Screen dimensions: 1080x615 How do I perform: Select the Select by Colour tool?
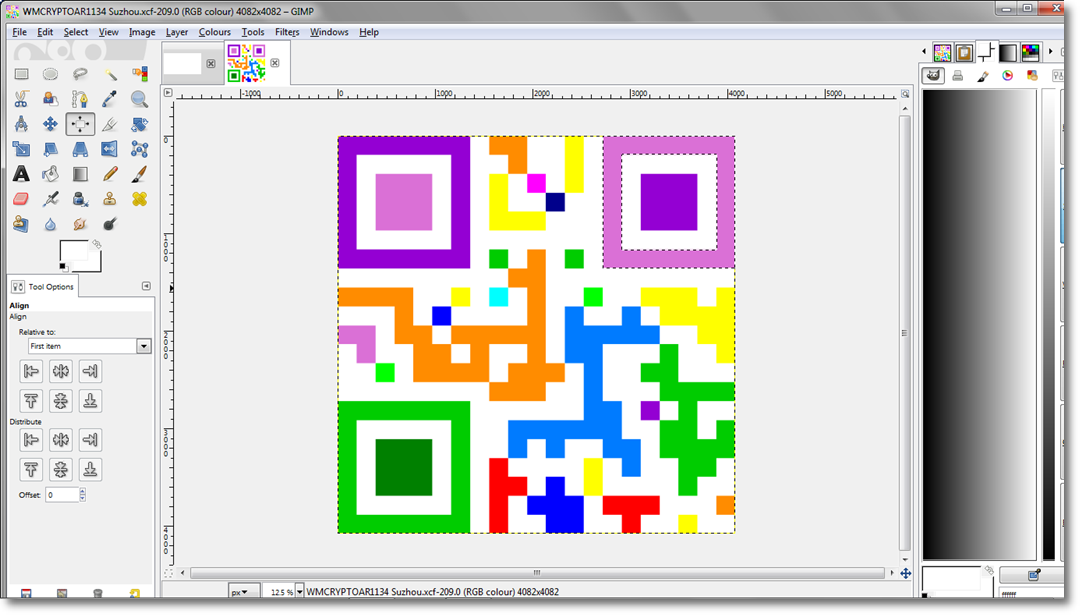tap(140, 74)
